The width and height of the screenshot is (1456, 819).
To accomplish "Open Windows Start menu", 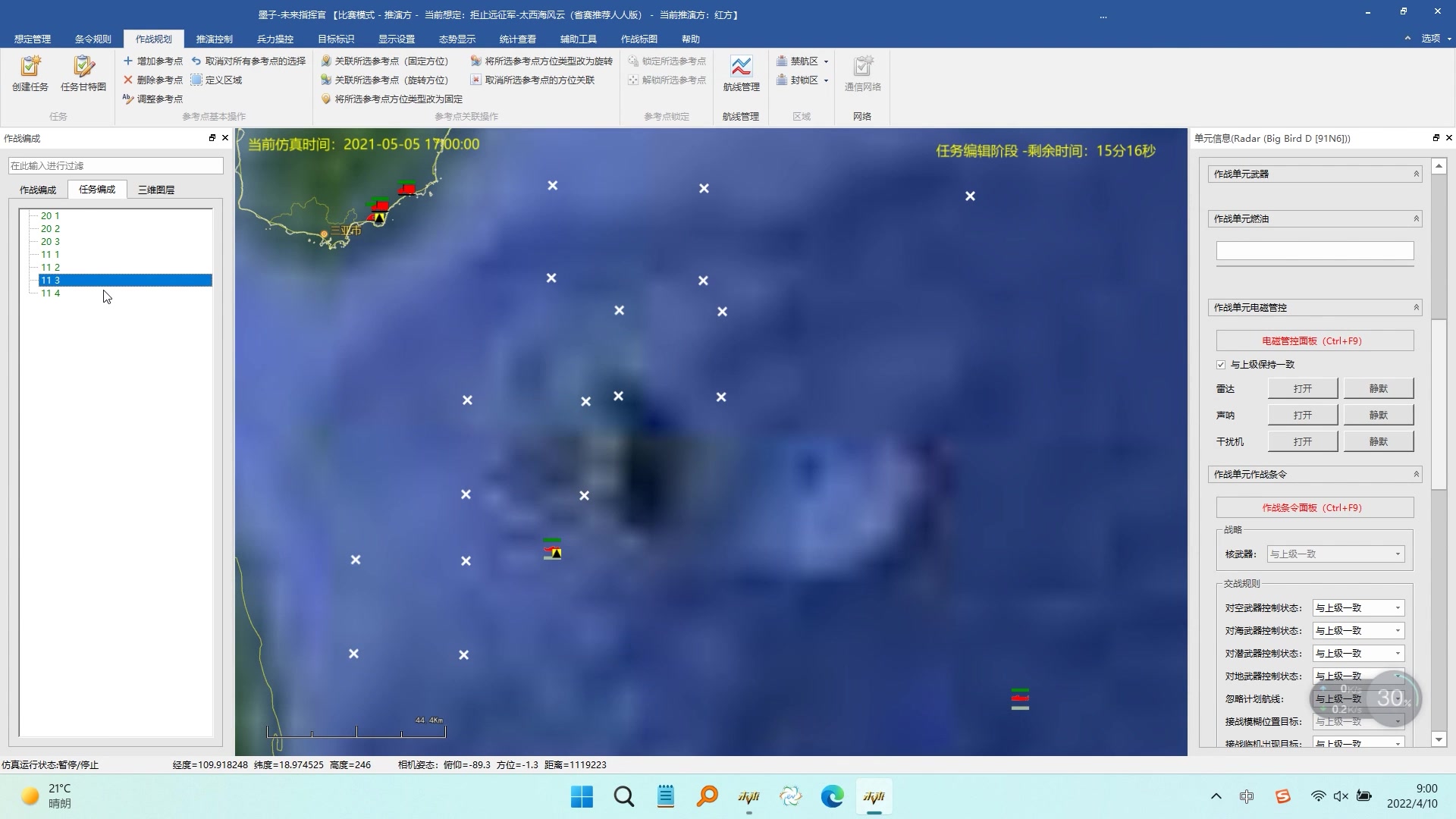I will tap(582, 797).
